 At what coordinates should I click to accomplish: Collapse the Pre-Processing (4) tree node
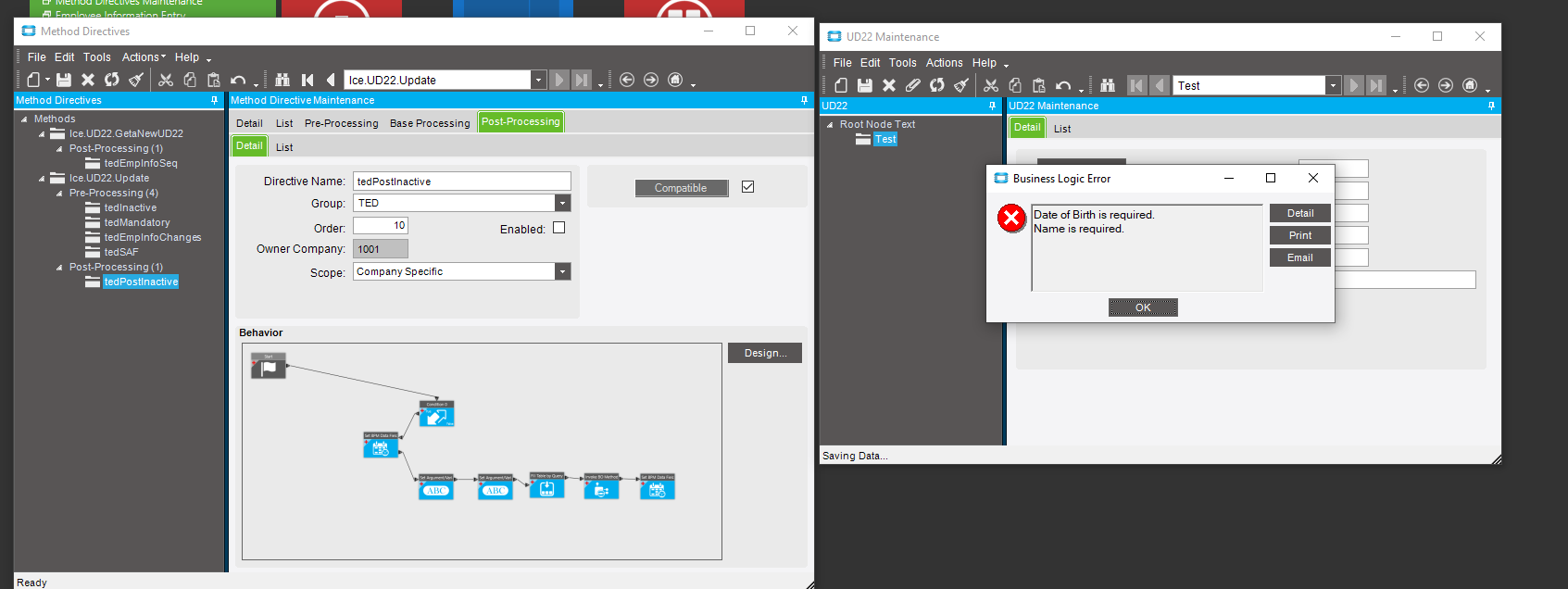(x=59, y=194)
